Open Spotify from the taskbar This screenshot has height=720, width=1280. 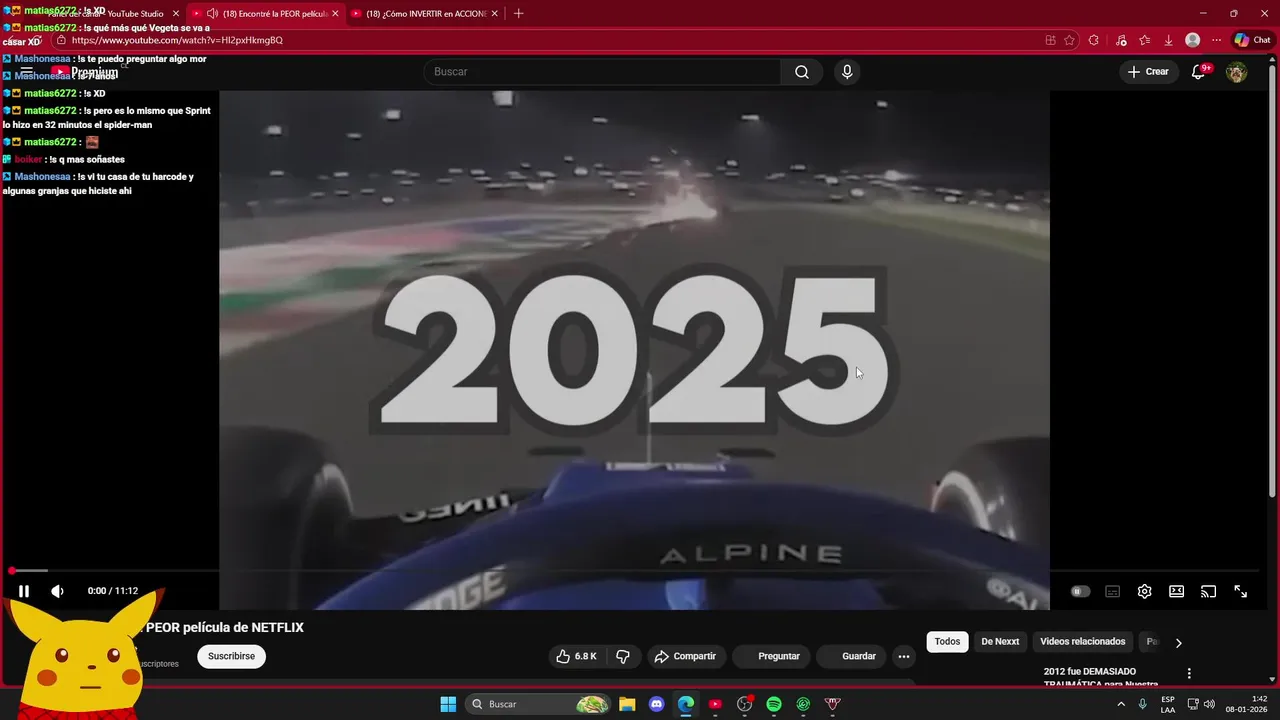tap(774, 704)
